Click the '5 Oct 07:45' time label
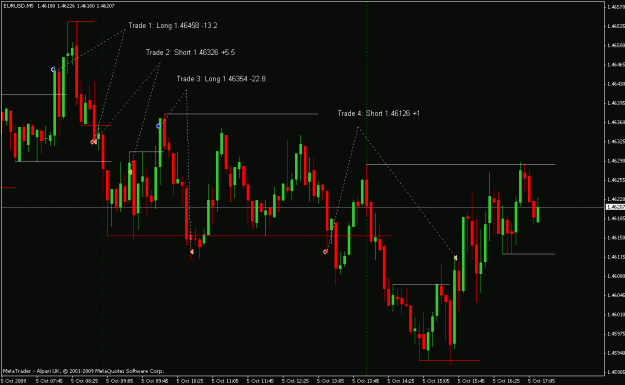Viewport: 625px width, 385px height. click(x=49, y=381)
